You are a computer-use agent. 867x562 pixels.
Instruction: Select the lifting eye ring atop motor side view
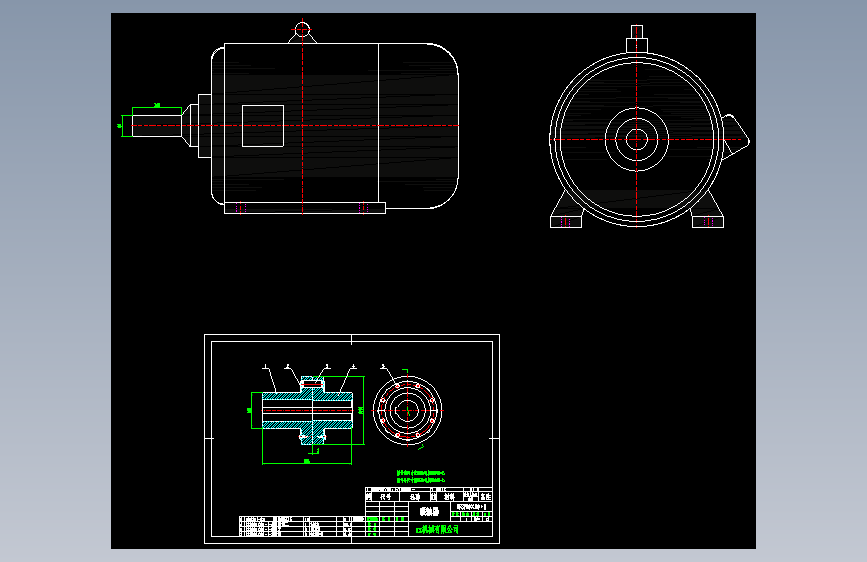pos(302,29)
